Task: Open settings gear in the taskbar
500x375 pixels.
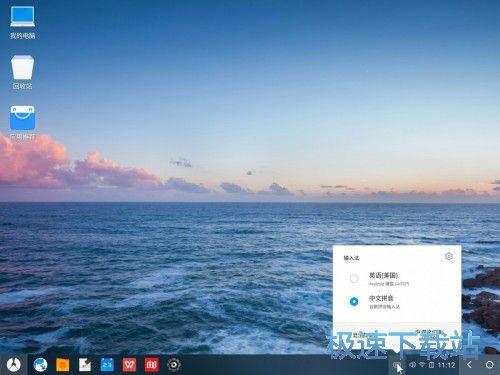Action: (174, 365)
